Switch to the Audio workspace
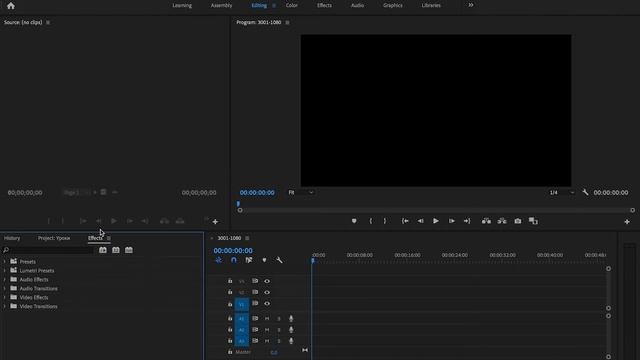This screenshot has width=640, height=360. (x=357, y=5)
